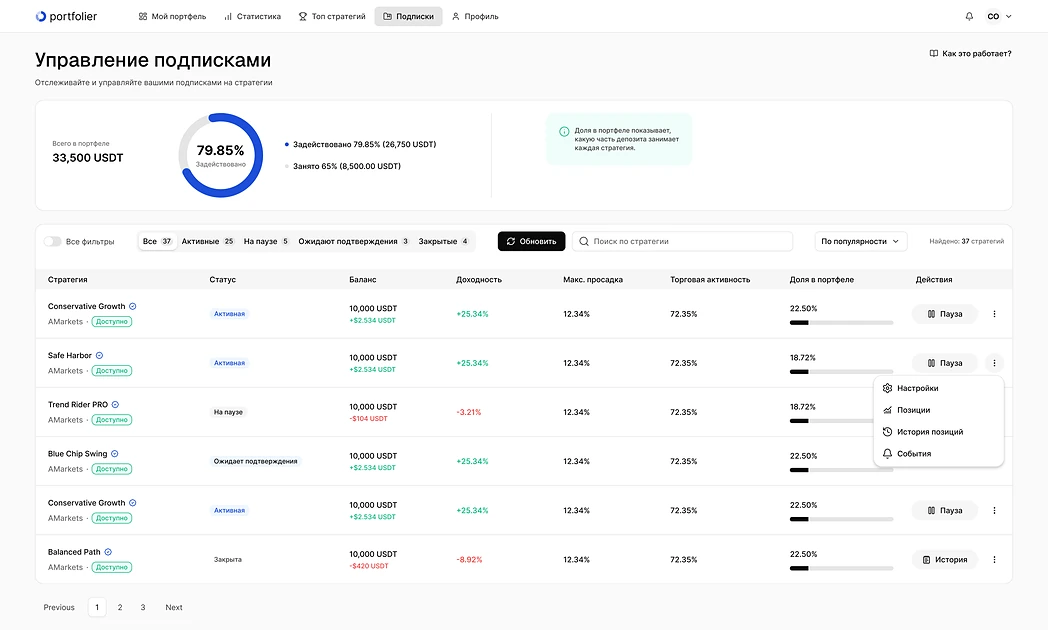The width and height of the screenshot is (1048, 630).
Task: Select События in the context menu
Action: click(938, 454)
